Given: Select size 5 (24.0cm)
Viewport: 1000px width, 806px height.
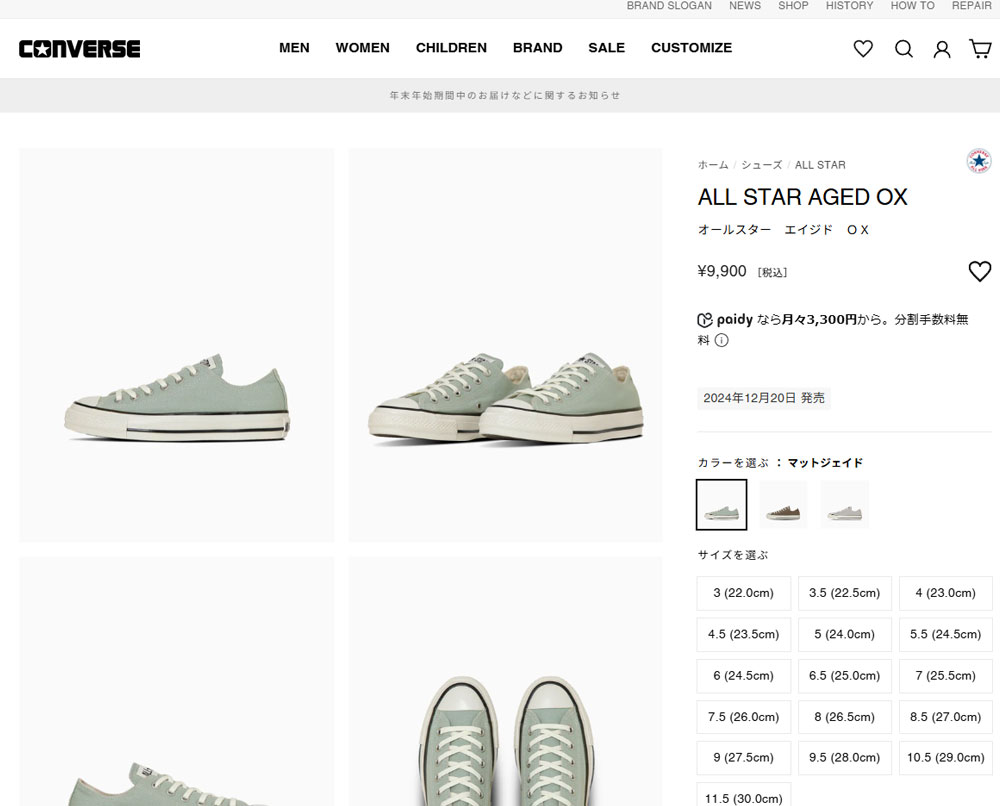Looking at the screenshot, I should click(x=844, y=634).
